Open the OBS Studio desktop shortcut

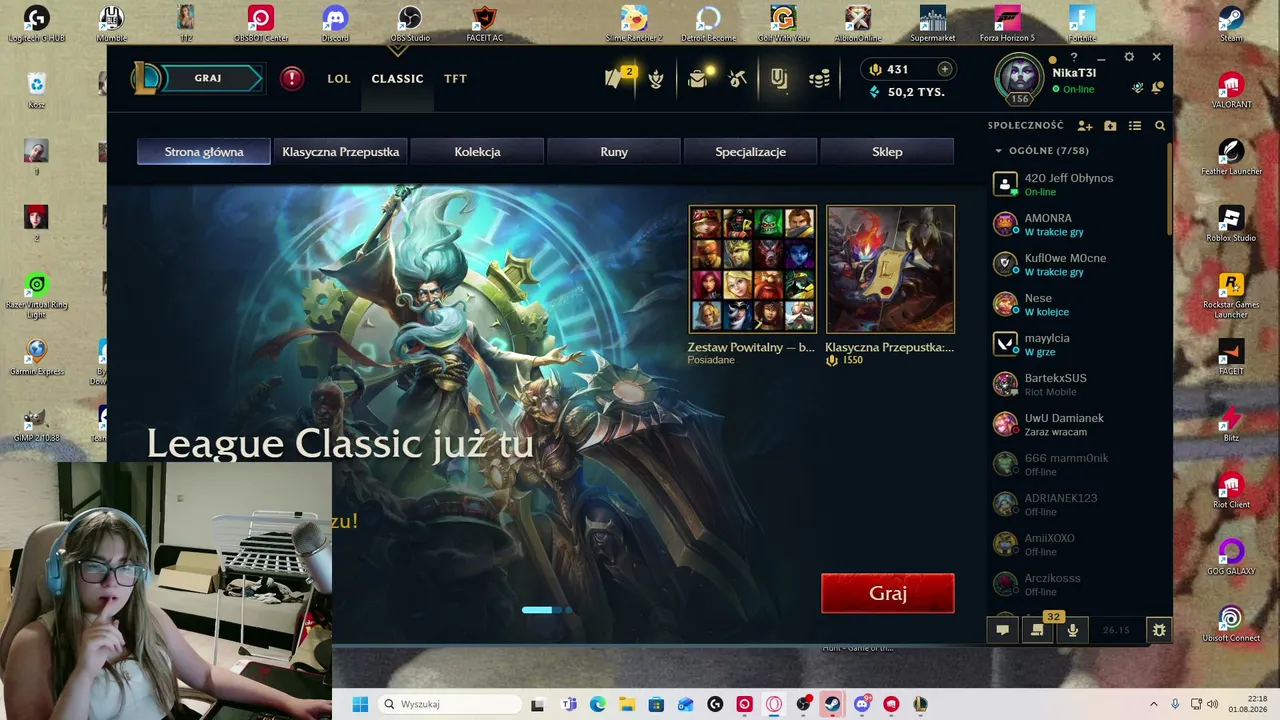pos(410,24)
